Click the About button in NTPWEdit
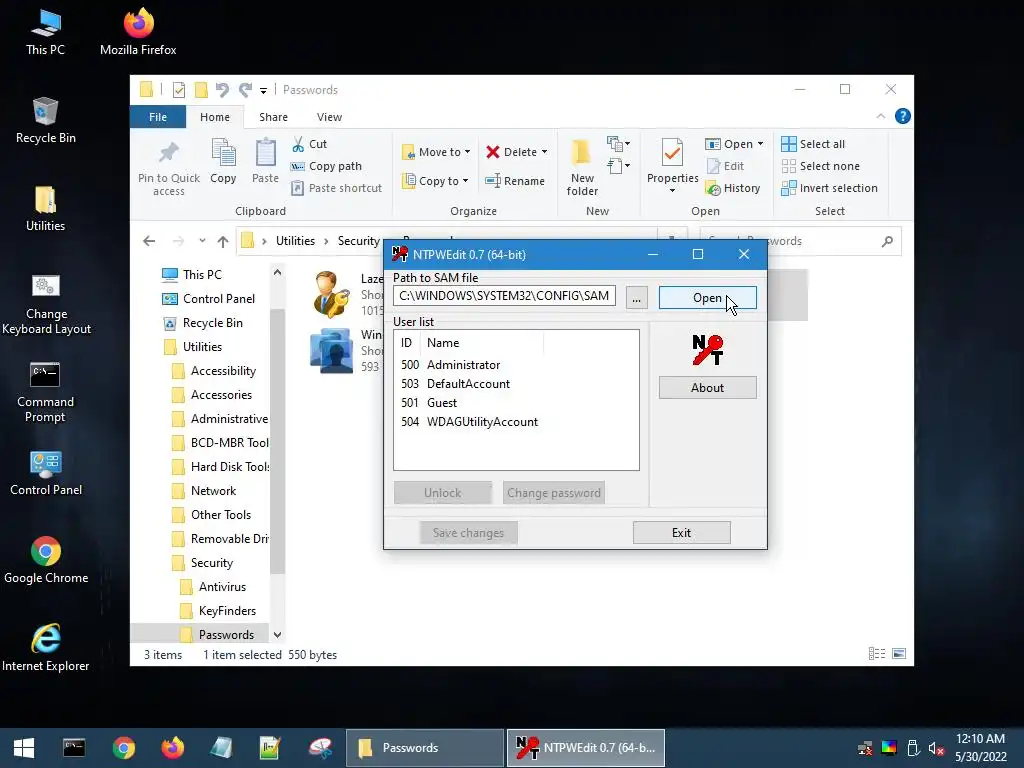 [707, 387]
